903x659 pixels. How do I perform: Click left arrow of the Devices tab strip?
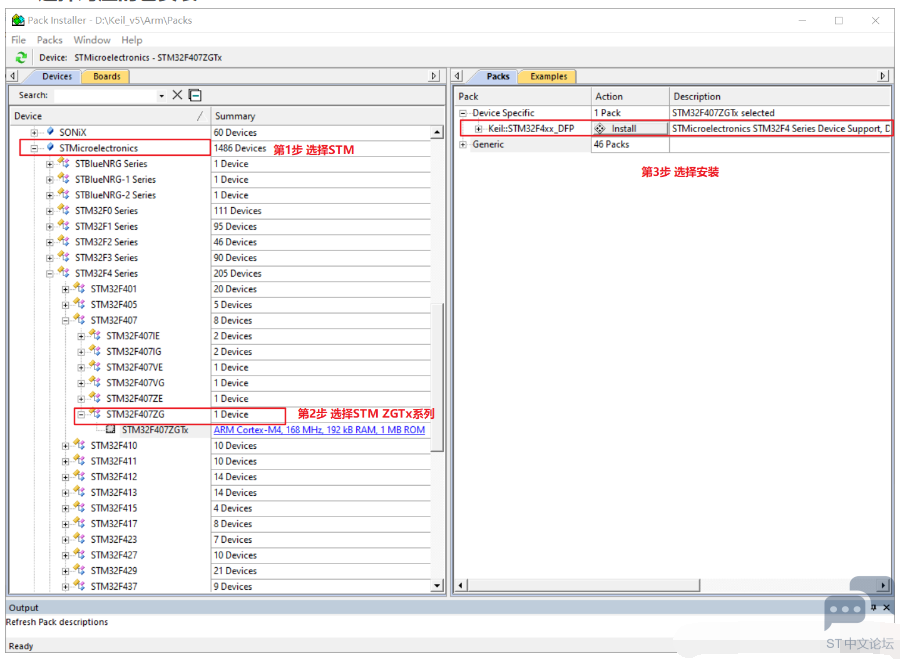click(x=13, y=76)
